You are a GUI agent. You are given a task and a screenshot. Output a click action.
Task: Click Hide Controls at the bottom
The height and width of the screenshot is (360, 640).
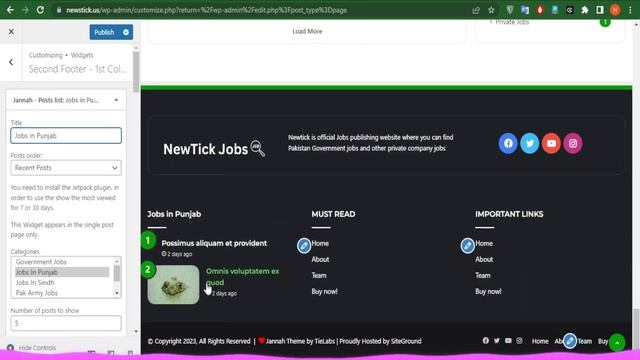pos(32,348)
